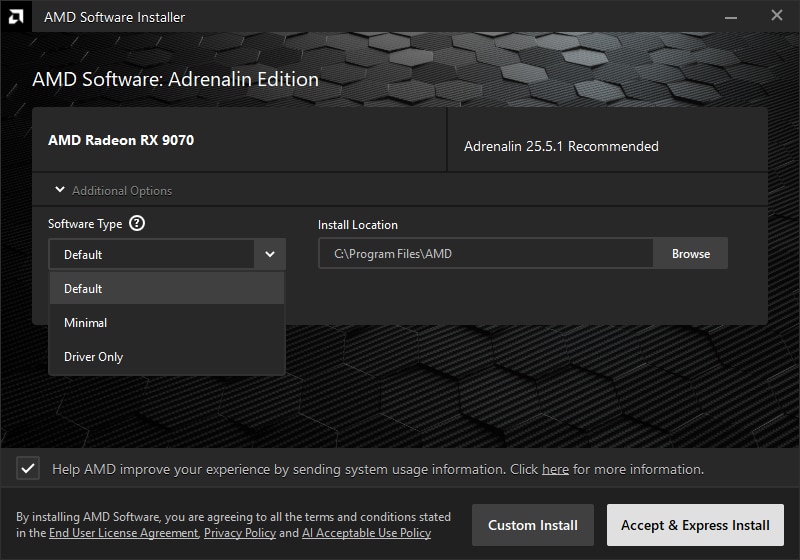
Task: Click the AMD Radeon RX 9070 label
Action: pyautogui.click(x=121, y=140)
